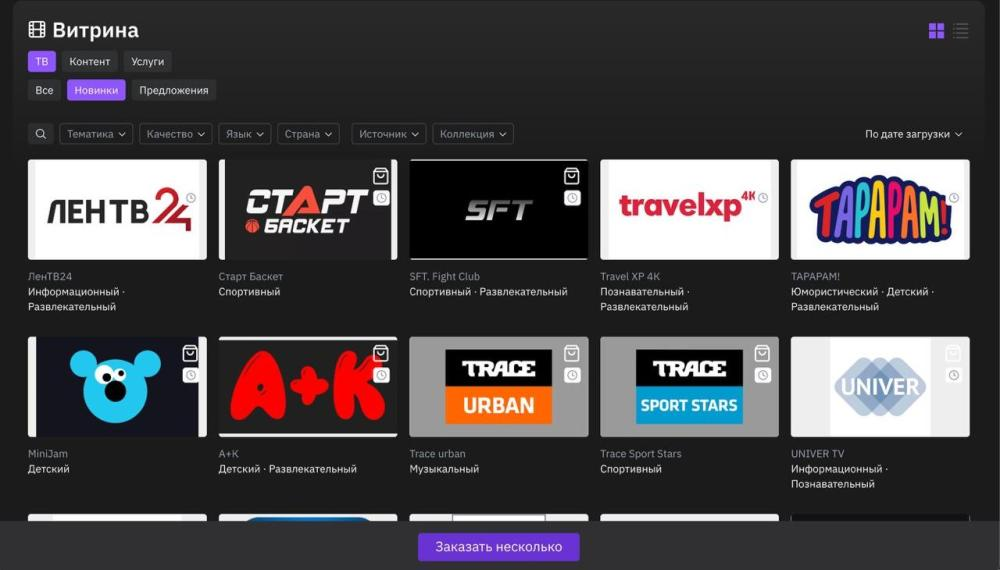Screen dimensions: 1000x570
Task: Open the Услуги tab
Action: (x=148, y=62)
